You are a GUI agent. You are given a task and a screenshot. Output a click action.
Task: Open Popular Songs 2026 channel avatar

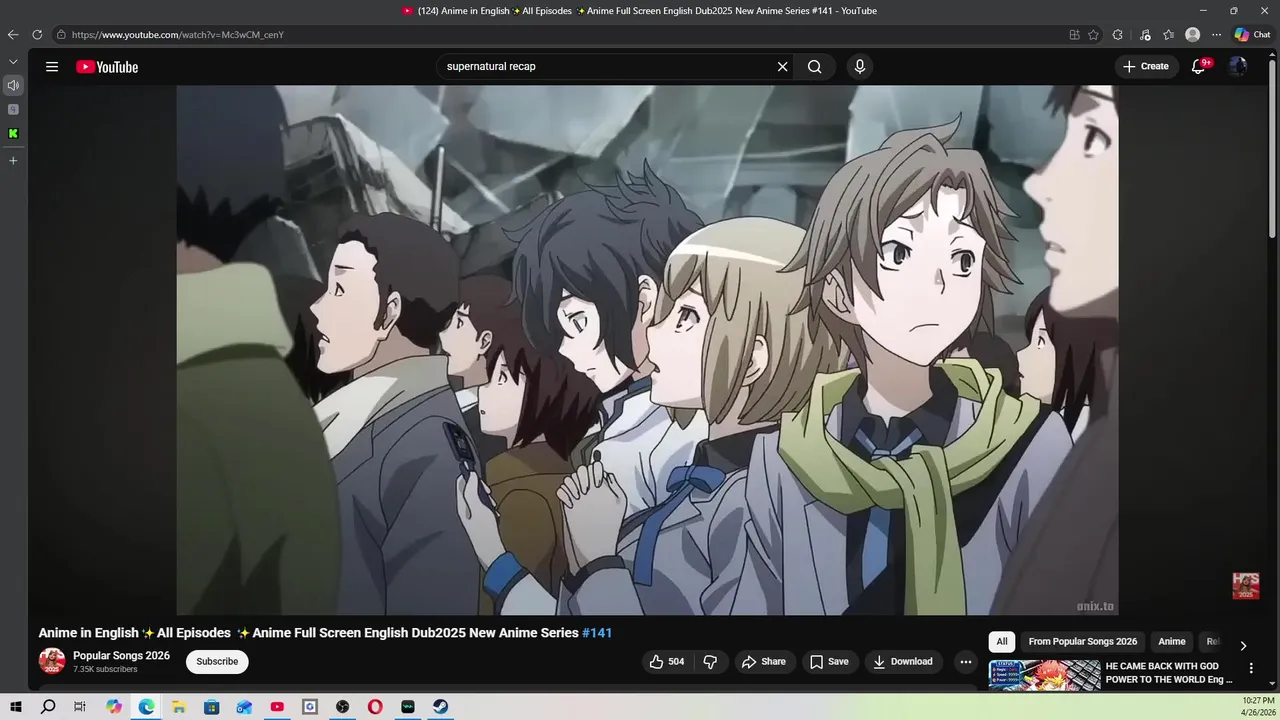[x=52, y=661]
